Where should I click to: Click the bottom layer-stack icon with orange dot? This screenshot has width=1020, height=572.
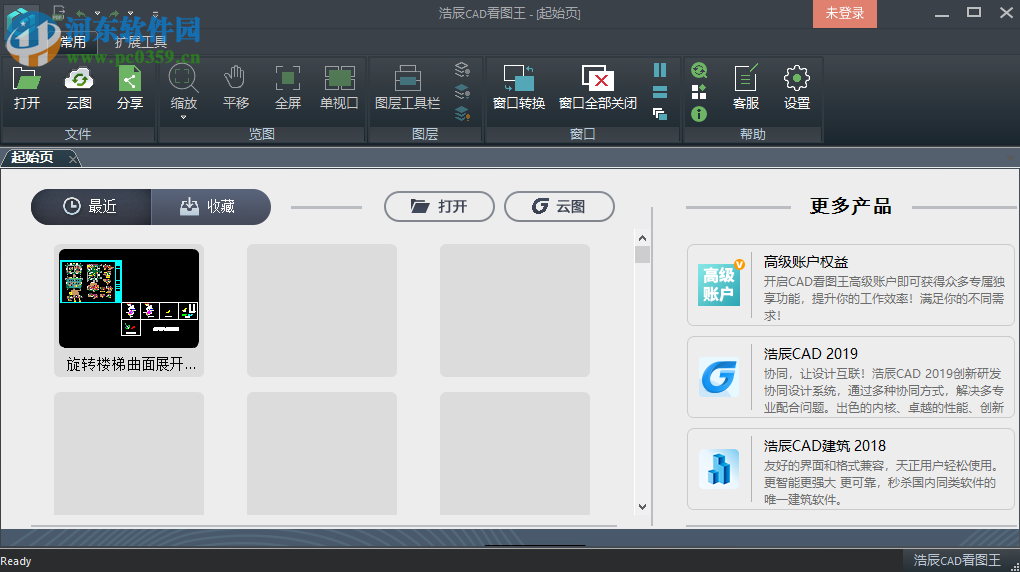[463, 114]
